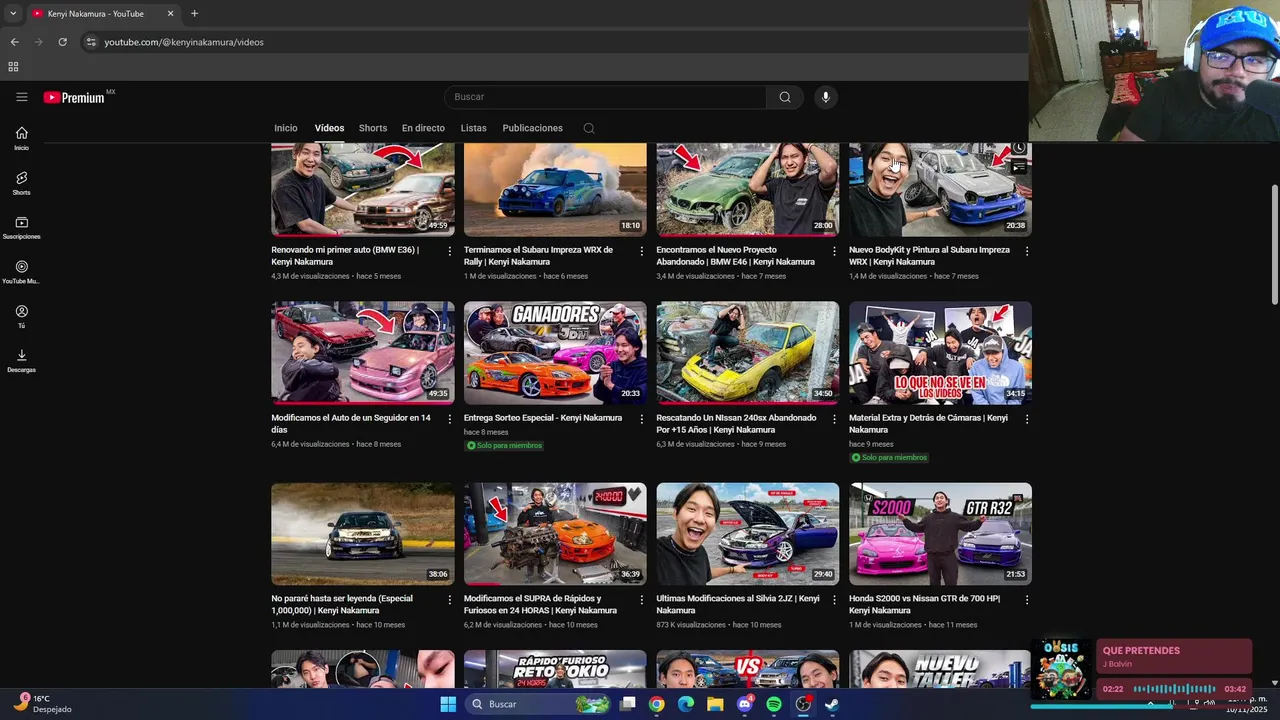1280x720 pixels.
Task: Switch to the Inicio channel tab
Action: 286,128
